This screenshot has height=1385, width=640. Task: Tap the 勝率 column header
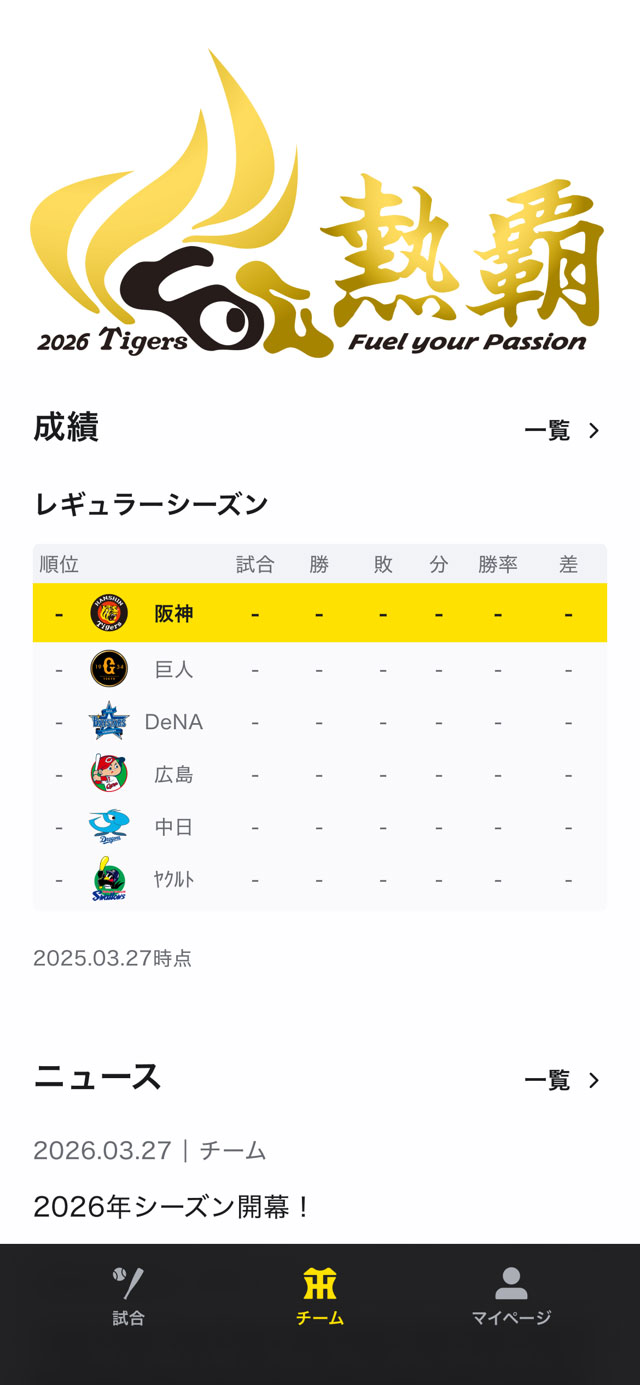pos(497,565)
